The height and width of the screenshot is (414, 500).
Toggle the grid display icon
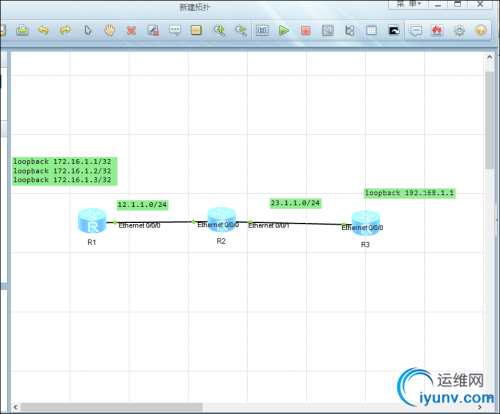(371, 31)
